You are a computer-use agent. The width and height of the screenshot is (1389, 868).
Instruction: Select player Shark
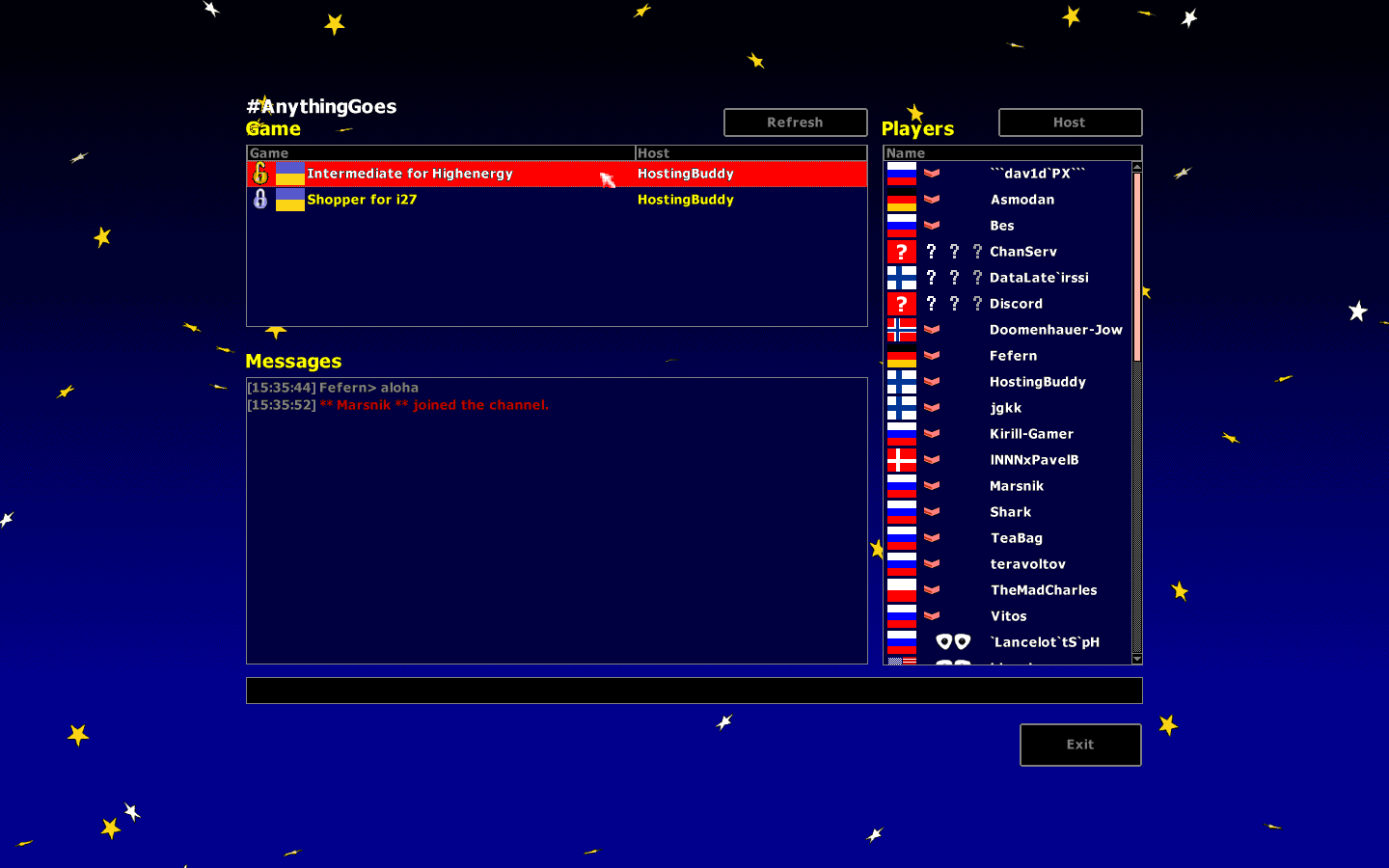(1011, 512)
